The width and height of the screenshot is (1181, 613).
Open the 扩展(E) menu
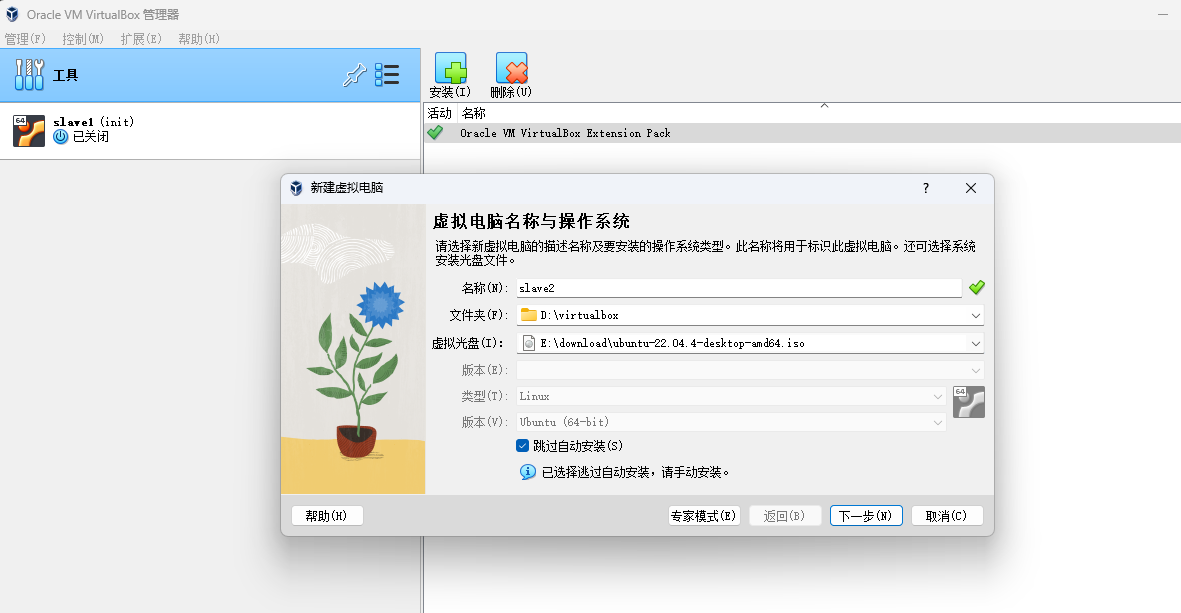pos(141,38)
